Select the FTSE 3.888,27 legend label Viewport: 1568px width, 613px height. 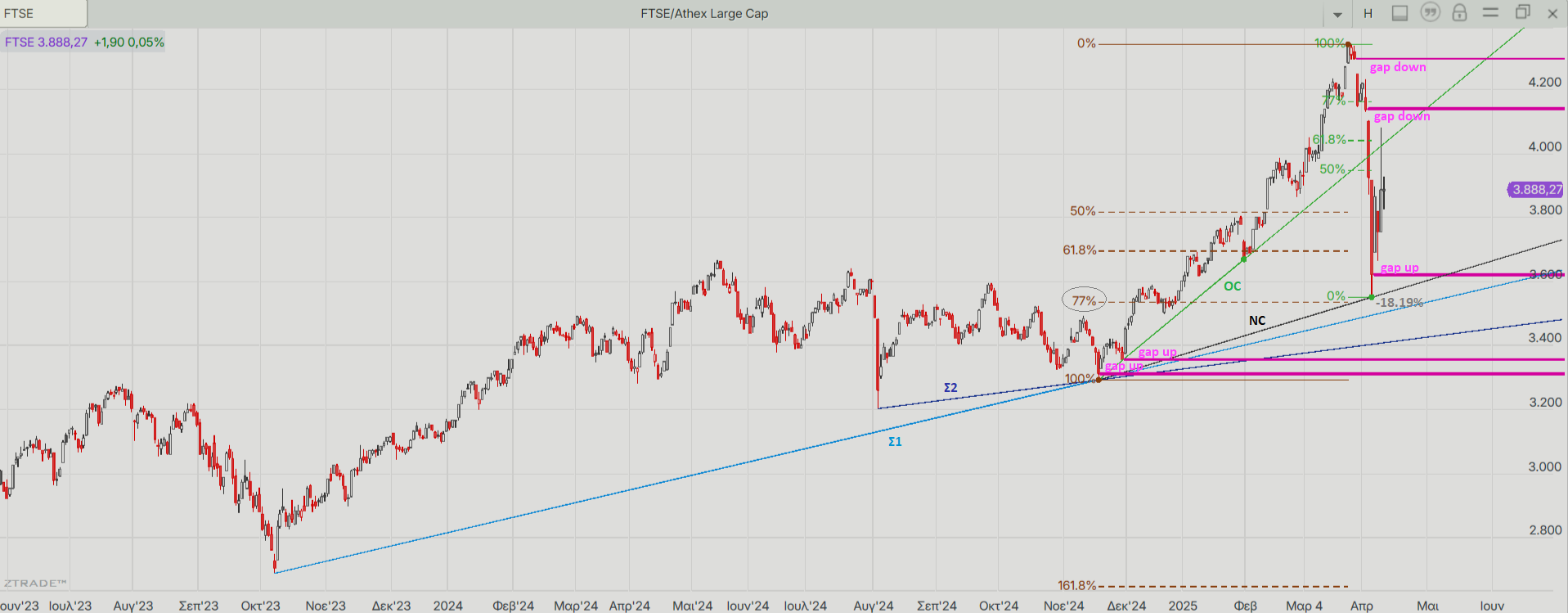46,42
